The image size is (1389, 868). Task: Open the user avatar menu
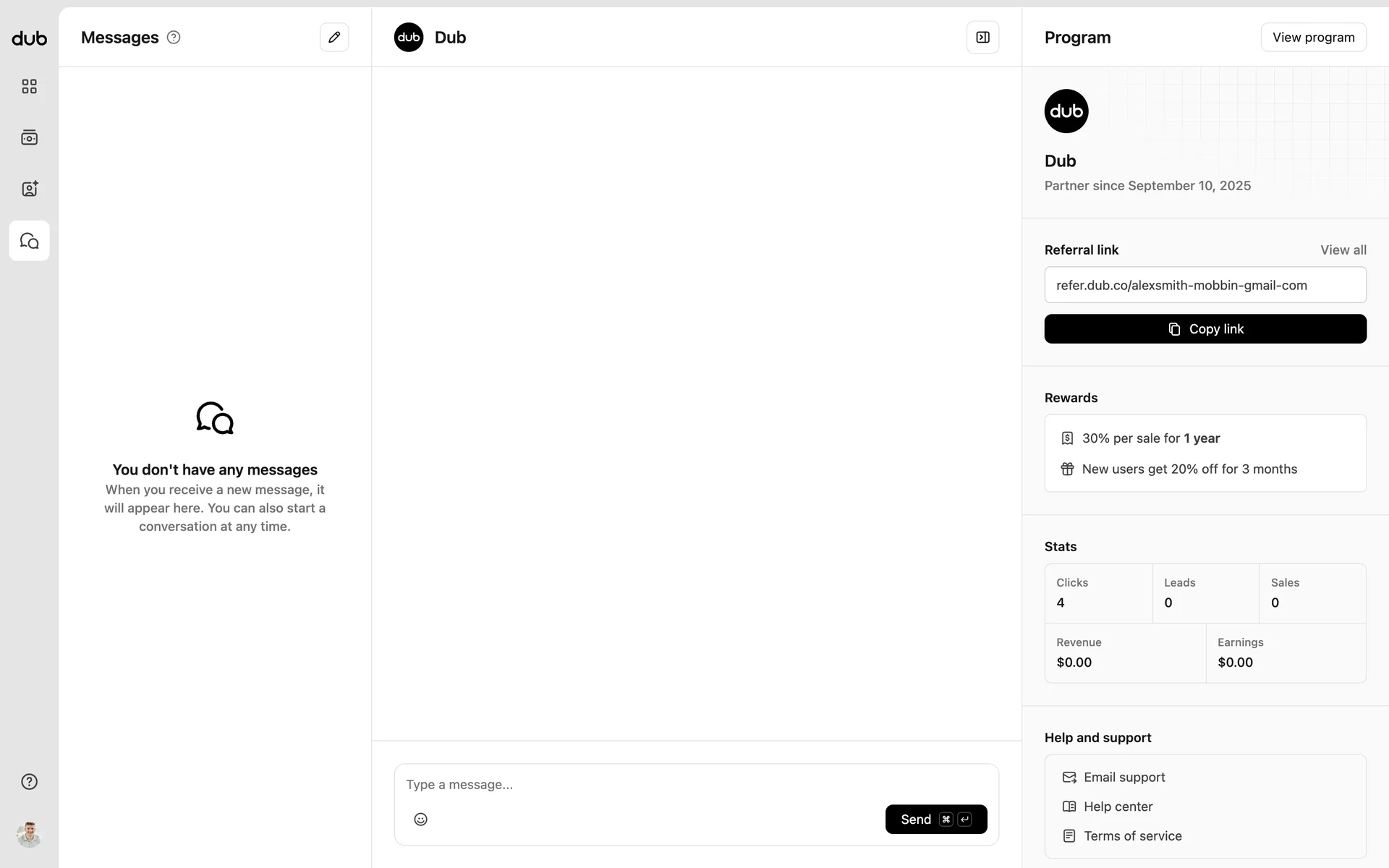(29, 835)
